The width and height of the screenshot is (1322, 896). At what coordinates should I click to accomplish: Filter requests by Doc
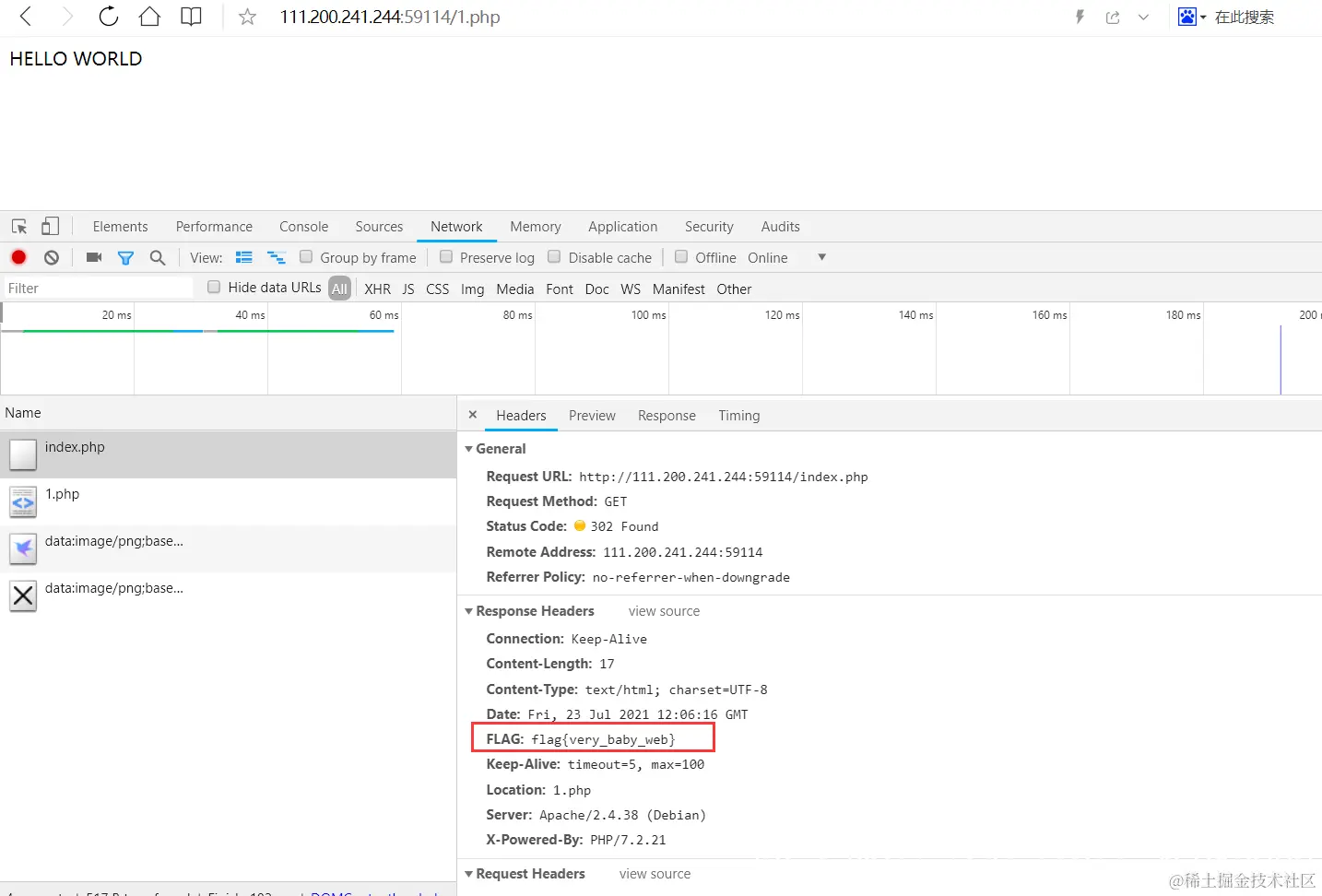tap(596, 289)
